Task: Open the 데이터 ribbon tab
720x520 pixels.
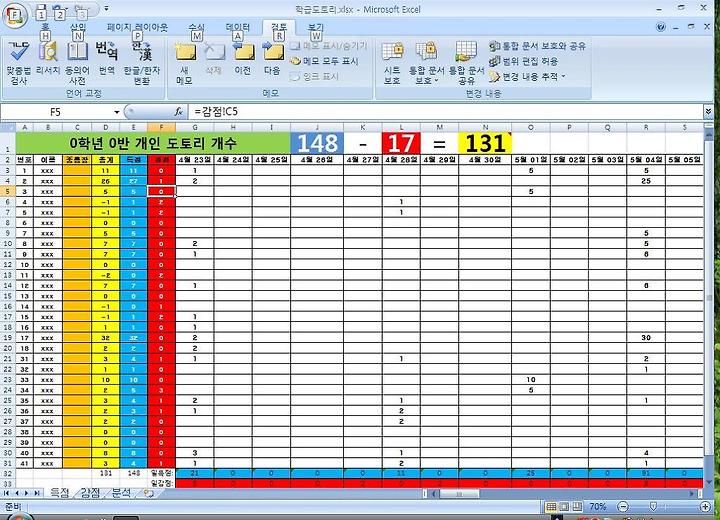Action: click(x=237, y=28)
